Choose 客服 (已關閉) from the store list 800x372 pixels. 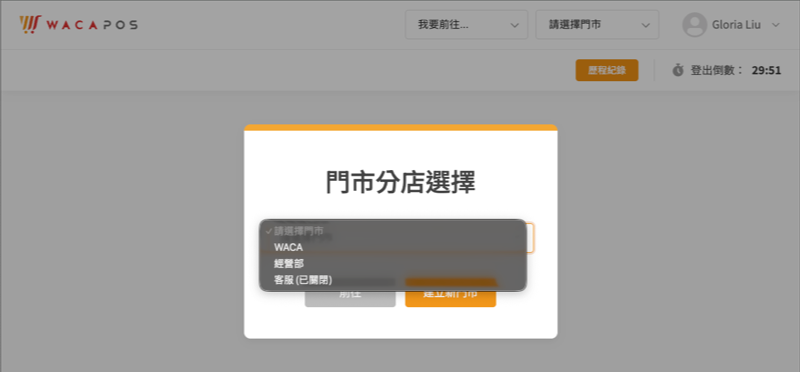click(x=393, y=280)
